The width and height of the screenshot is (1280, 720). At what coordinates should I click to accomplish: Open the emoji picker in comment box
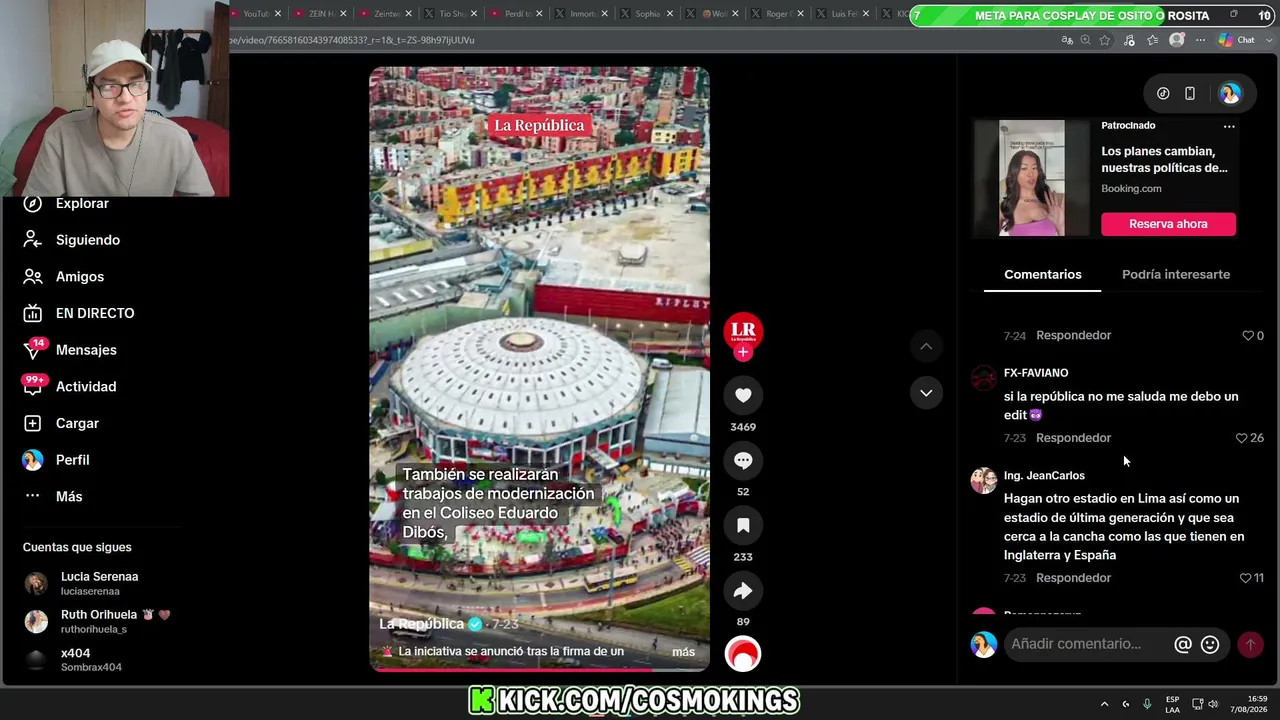pos(1210,645)
